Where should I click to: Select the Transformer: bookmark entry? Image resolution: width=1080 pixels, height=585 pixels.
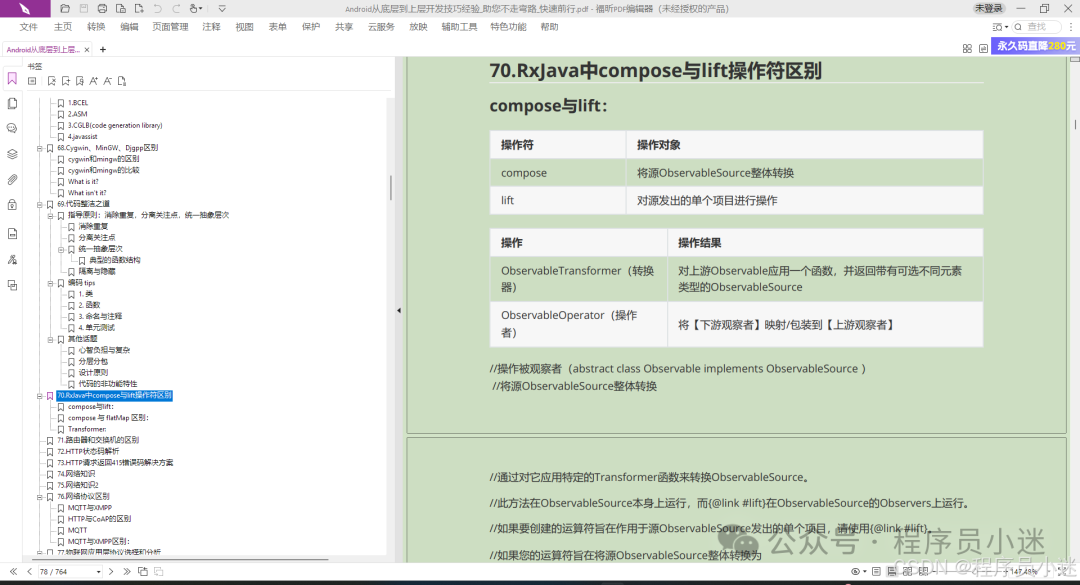pos(87,429)
